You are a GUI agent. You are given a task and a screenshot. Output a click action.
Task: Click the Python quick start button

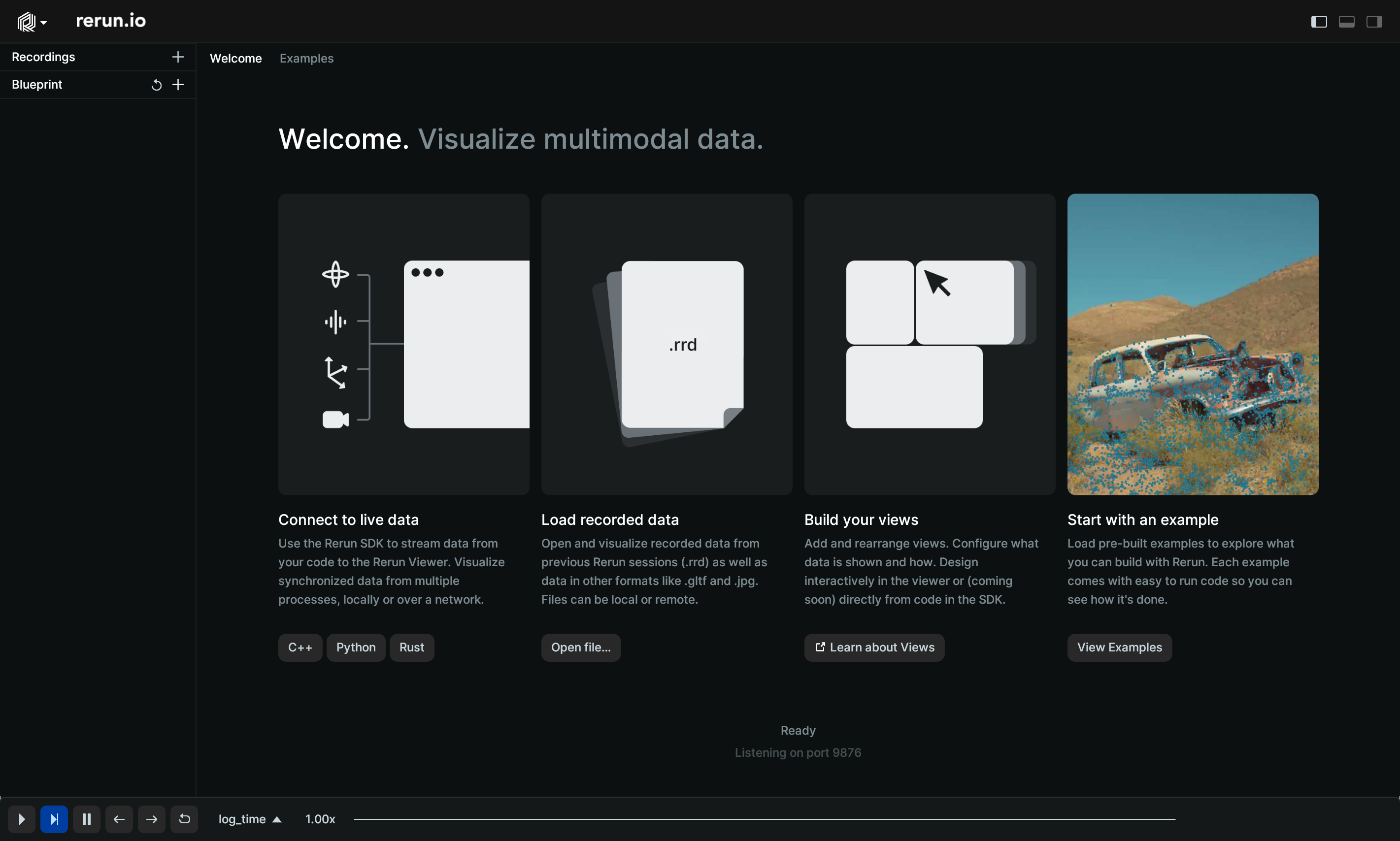click(356, 647)
